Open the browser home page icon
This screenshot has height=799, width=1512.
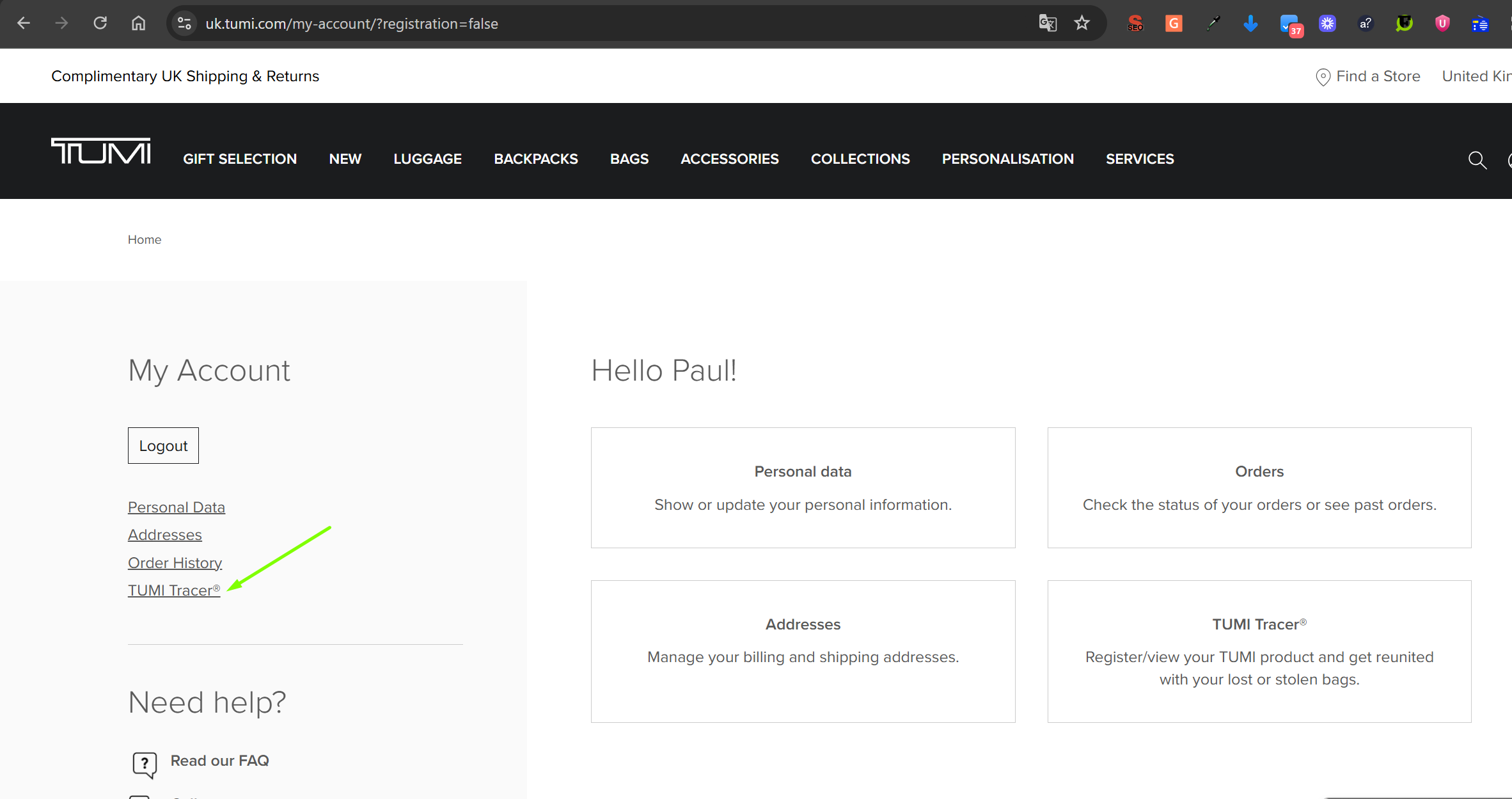[x=138, y=24]
